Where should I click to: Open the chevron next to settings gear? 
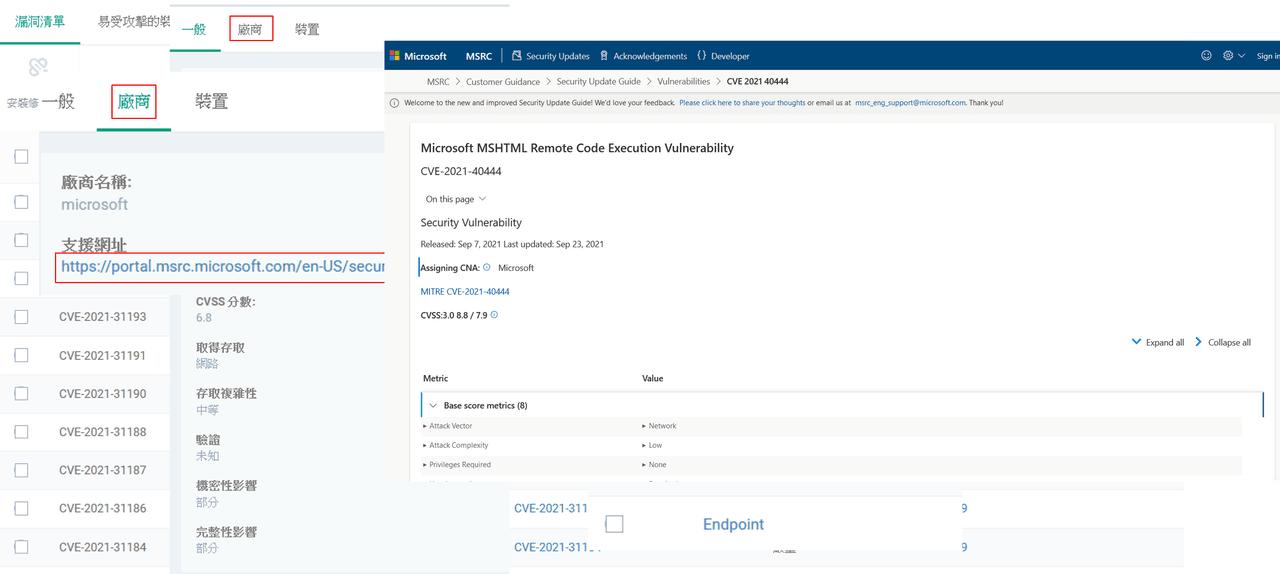[x=1242, y=56]
